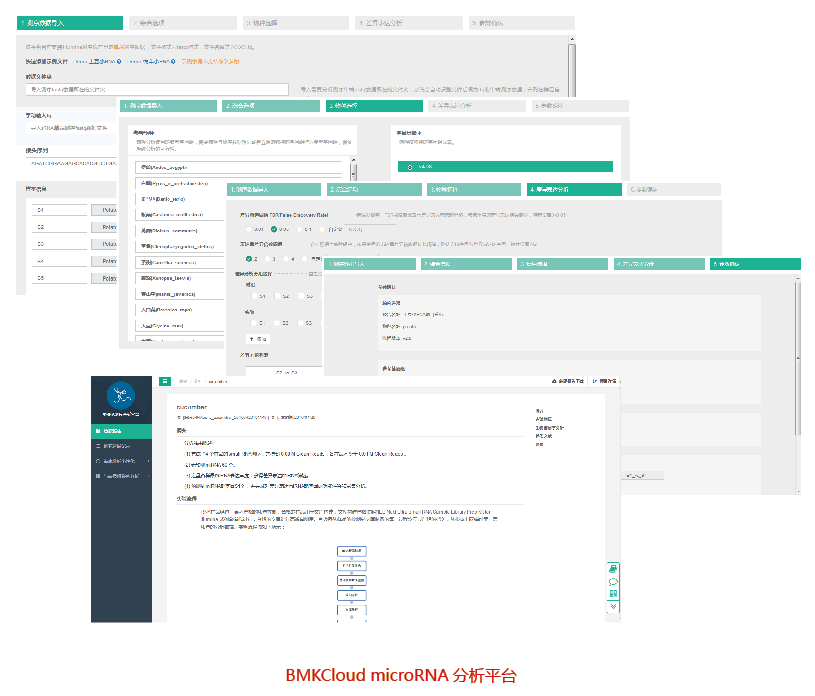Click the BMKCloud logo in dark sidebar
The image size is (815, 696).
(119, 396)
